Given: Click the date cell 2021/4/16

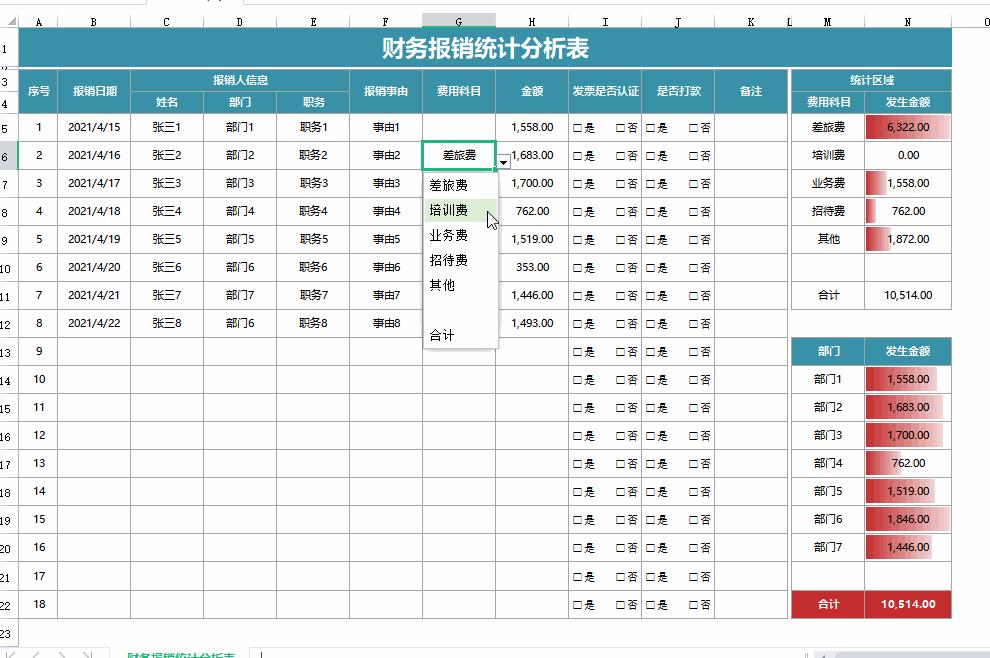Looking at the screenshot, I should (93, 155).
